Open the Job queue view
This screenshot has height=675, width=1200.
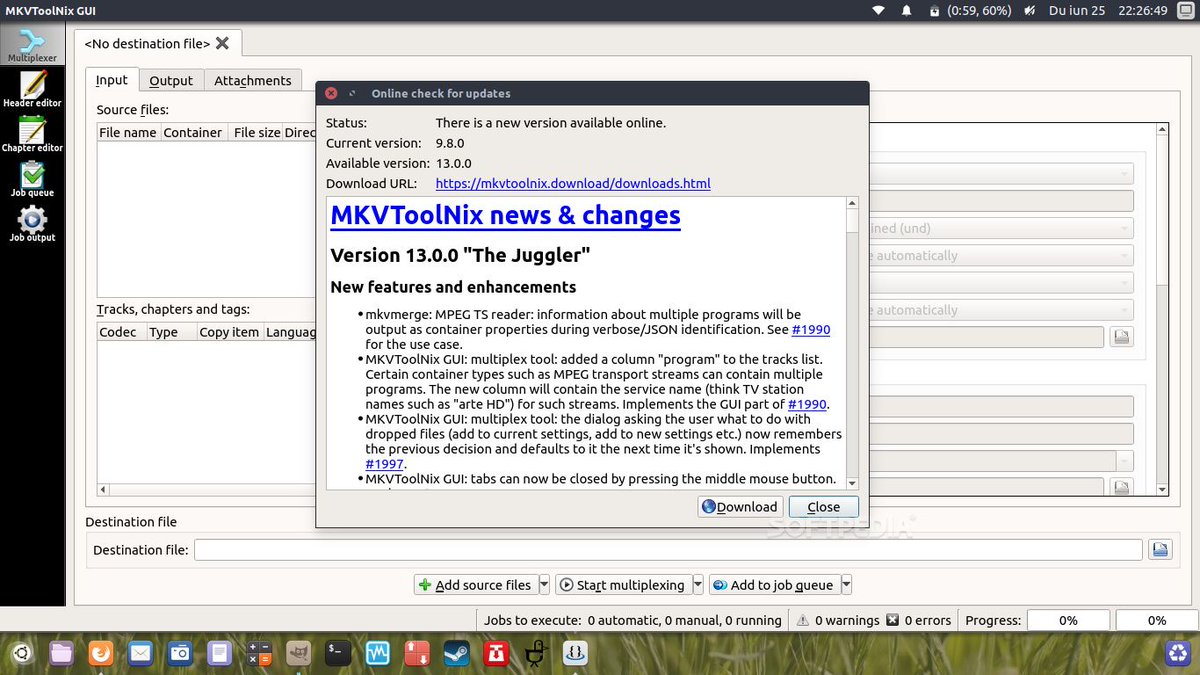click(x=32, y=180)
